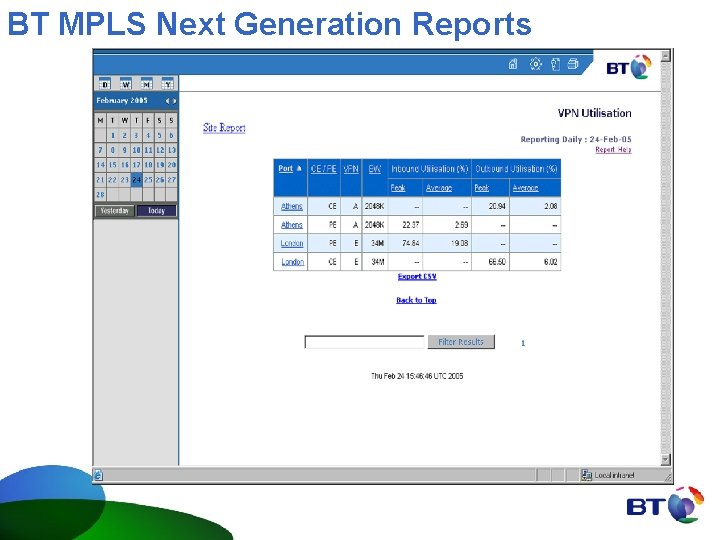Click the Internet Explorer page icon in status bar

(x=98, y=475)
